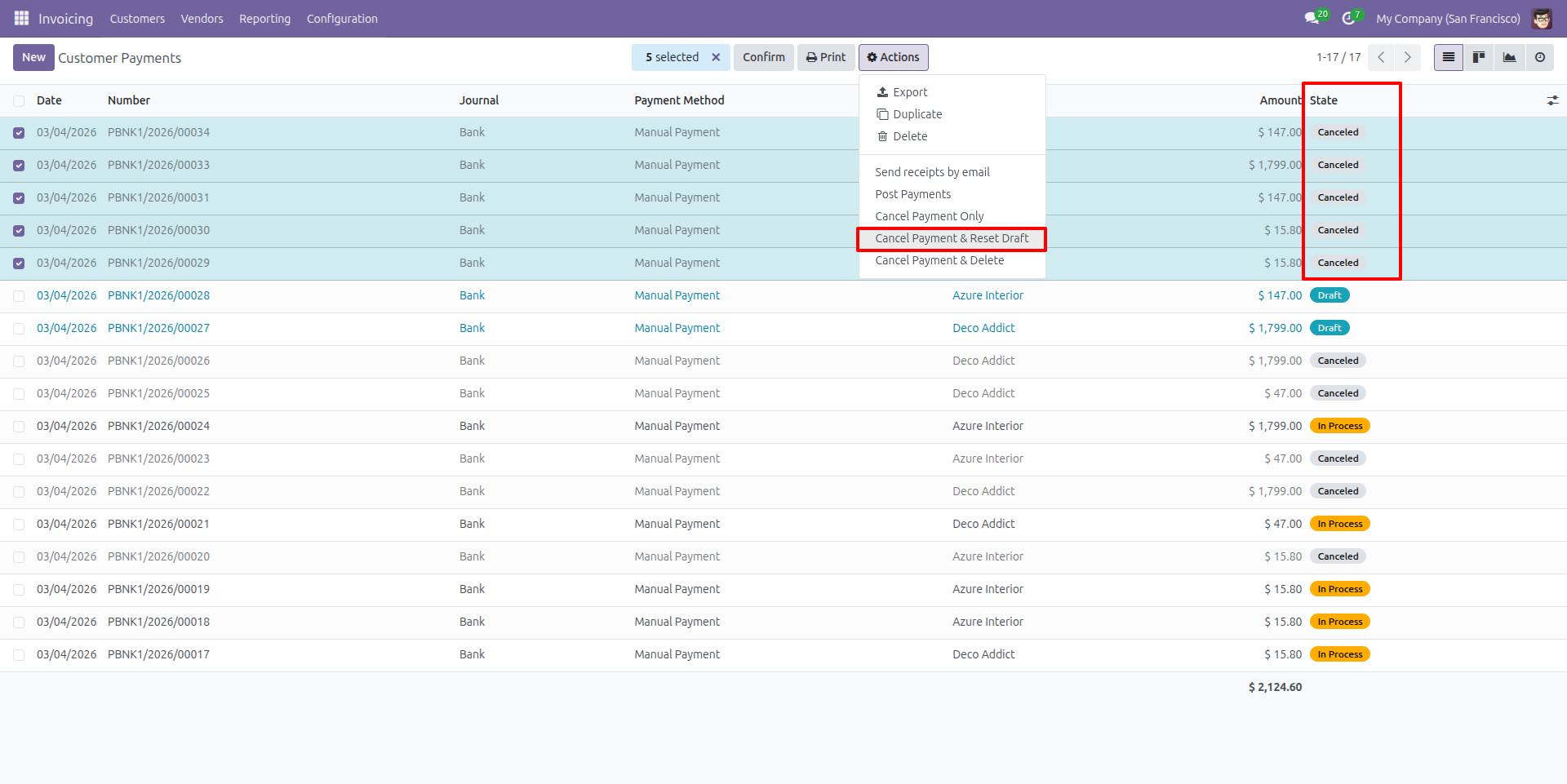
Task: Open the apps grid menu icon
Action: click(x=21, y=18)
